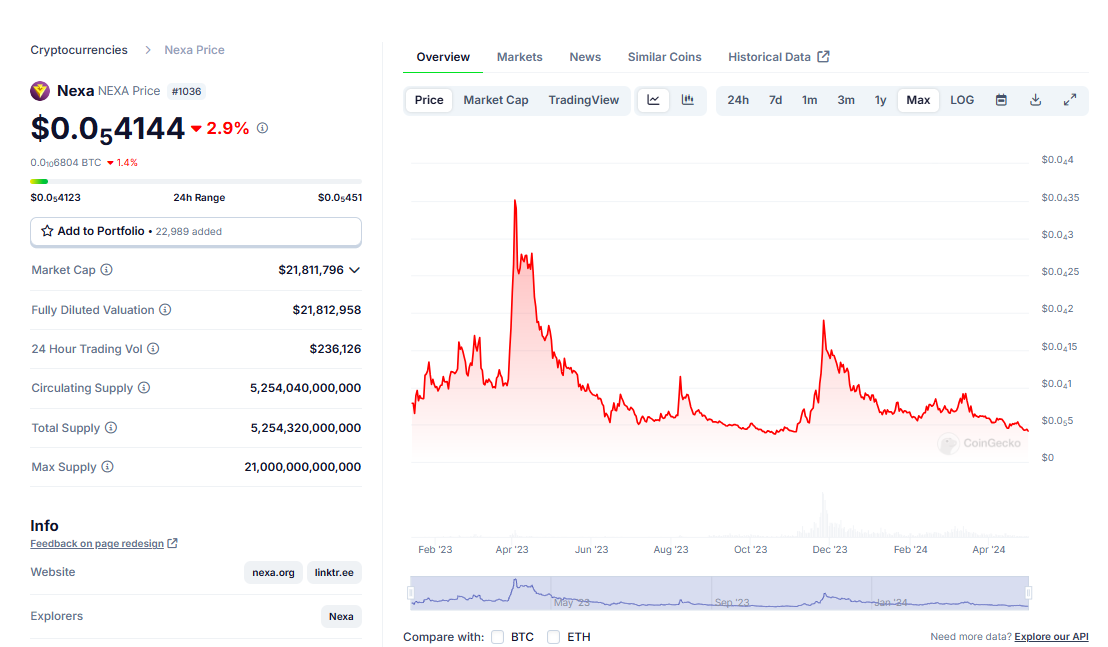Image resolution: width=1108 pixels, height=647 pixels.
Task: Open Historical Data tab
Action: 779,57
